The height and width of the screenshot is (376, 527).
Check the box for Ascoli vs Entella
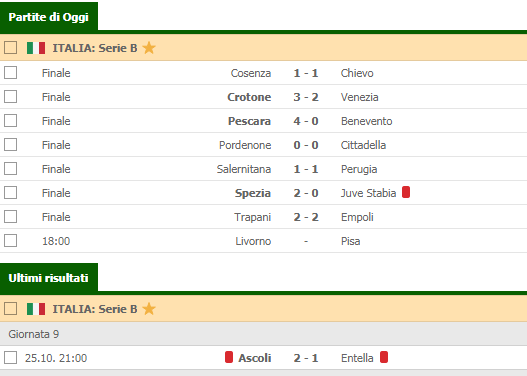pyautogui.click(x=10, y=358)
